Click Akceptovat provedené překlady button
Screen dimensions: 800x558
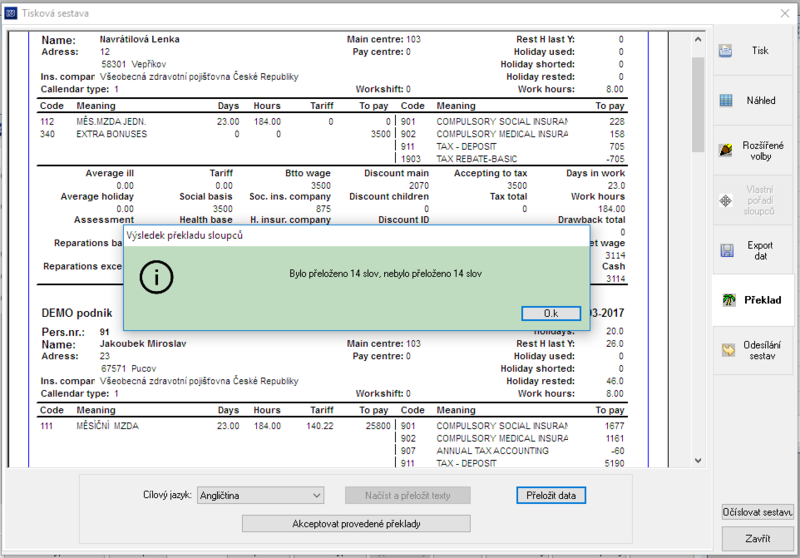(x=356, y=524)
